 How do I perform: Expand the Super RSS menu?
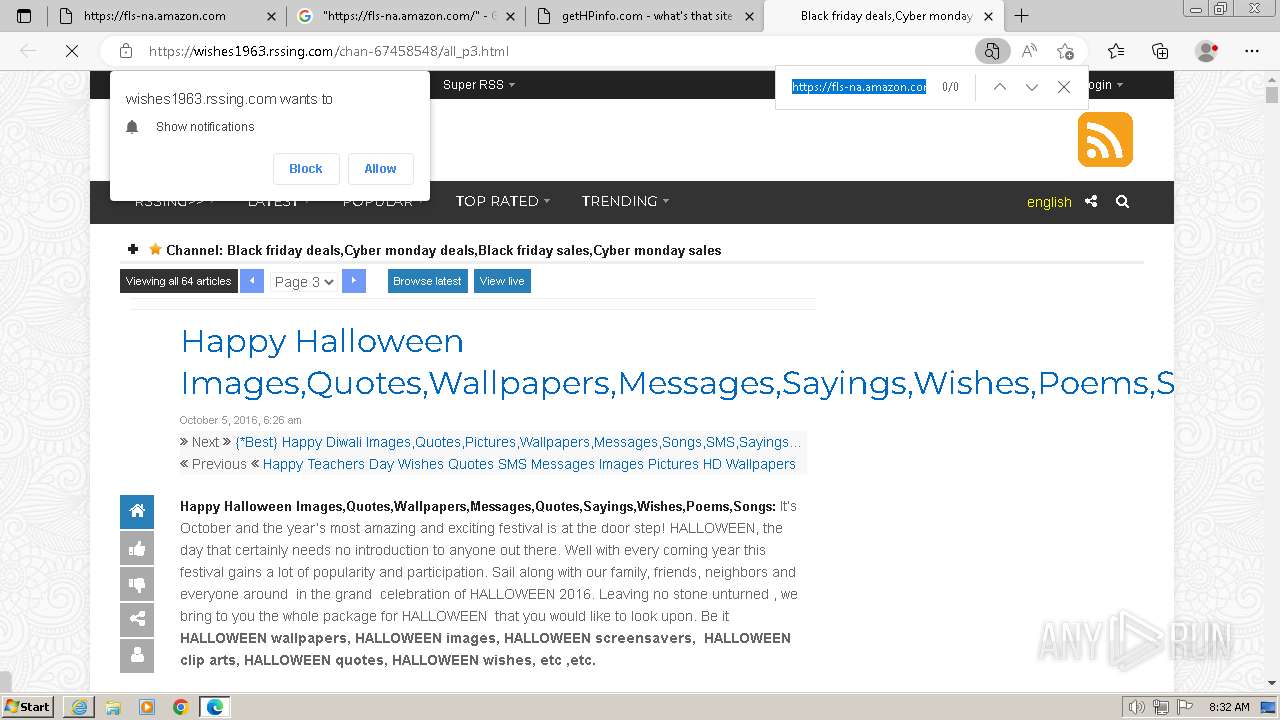pos(479,85)
